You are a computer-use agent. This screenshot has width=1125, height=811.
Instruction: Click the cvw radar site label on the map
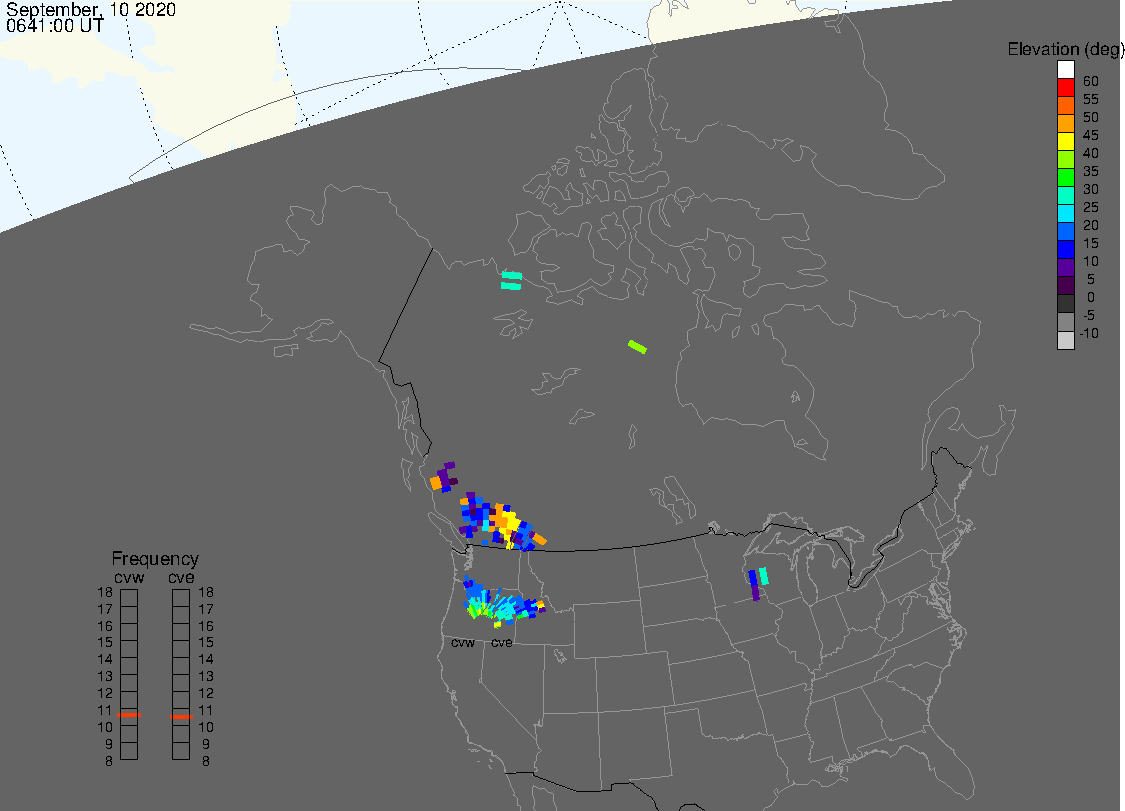point(463,642)
